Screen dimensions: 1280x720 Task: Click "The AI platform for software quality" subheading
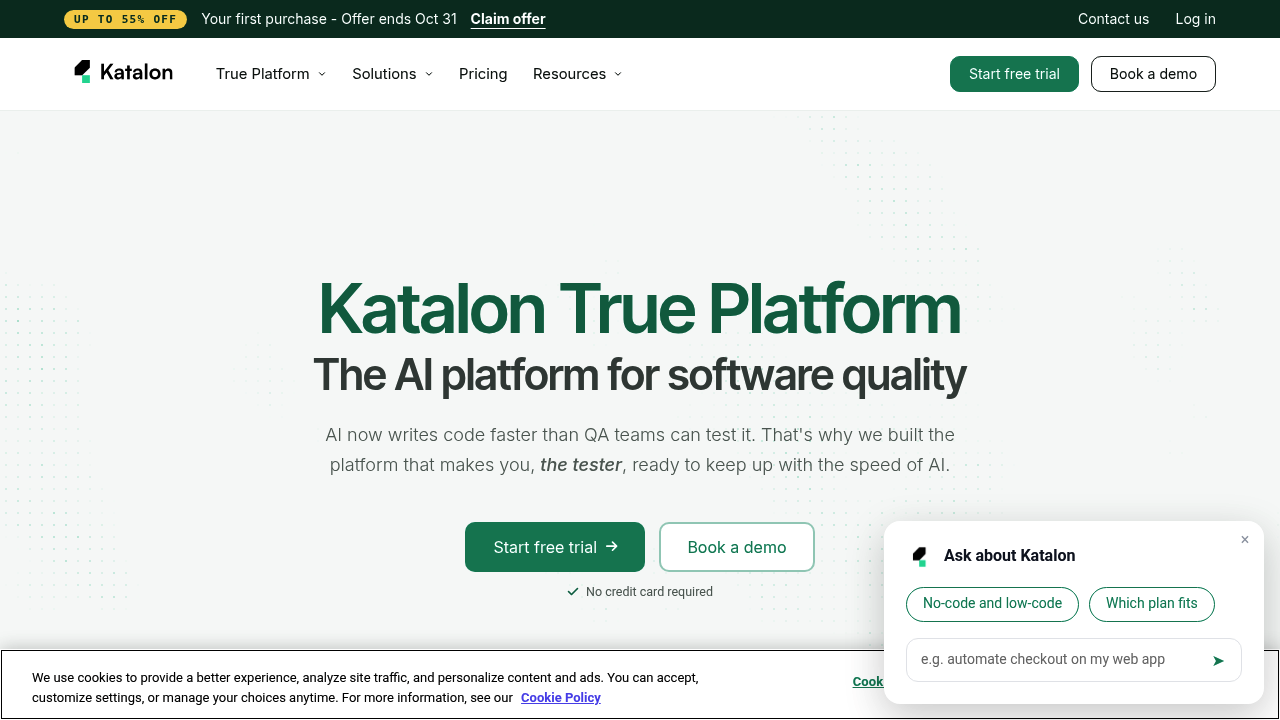pos(640,375)
